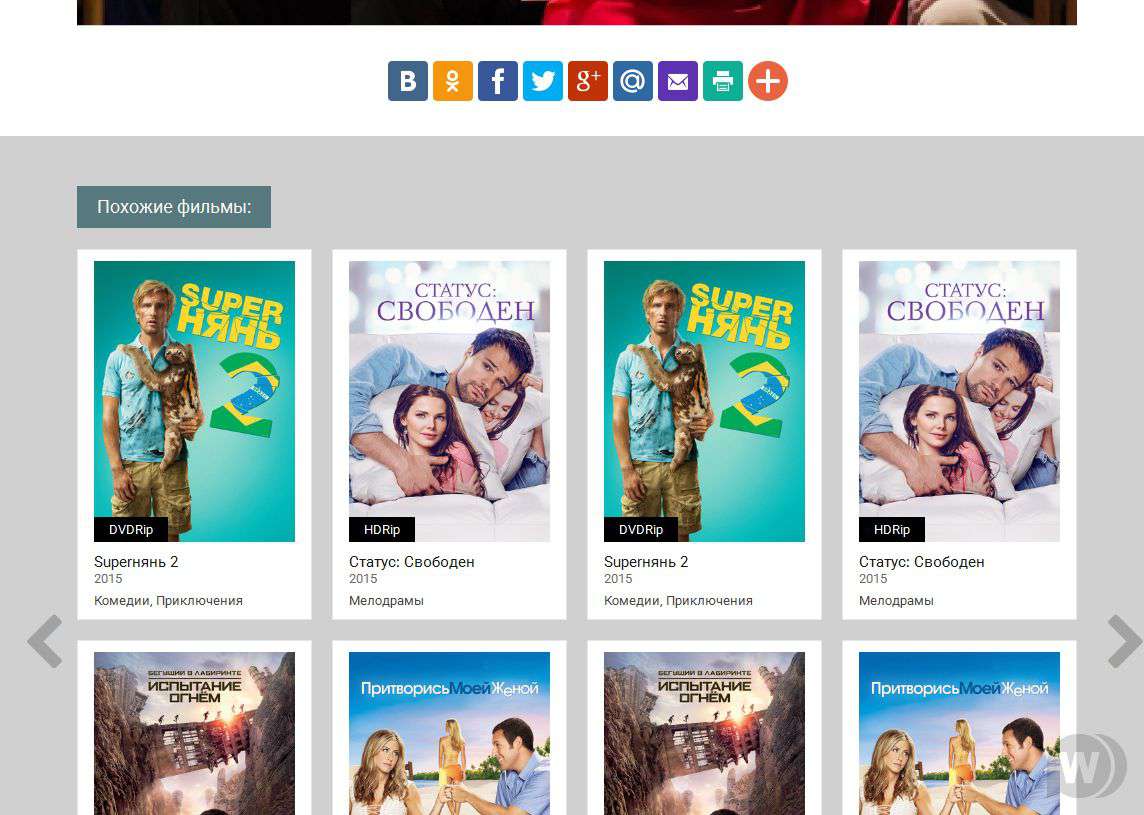Image resolution: width=1144 pixels, height=815 pixels.
Task: Share through the Google+ icon
Action: point(587,81)
